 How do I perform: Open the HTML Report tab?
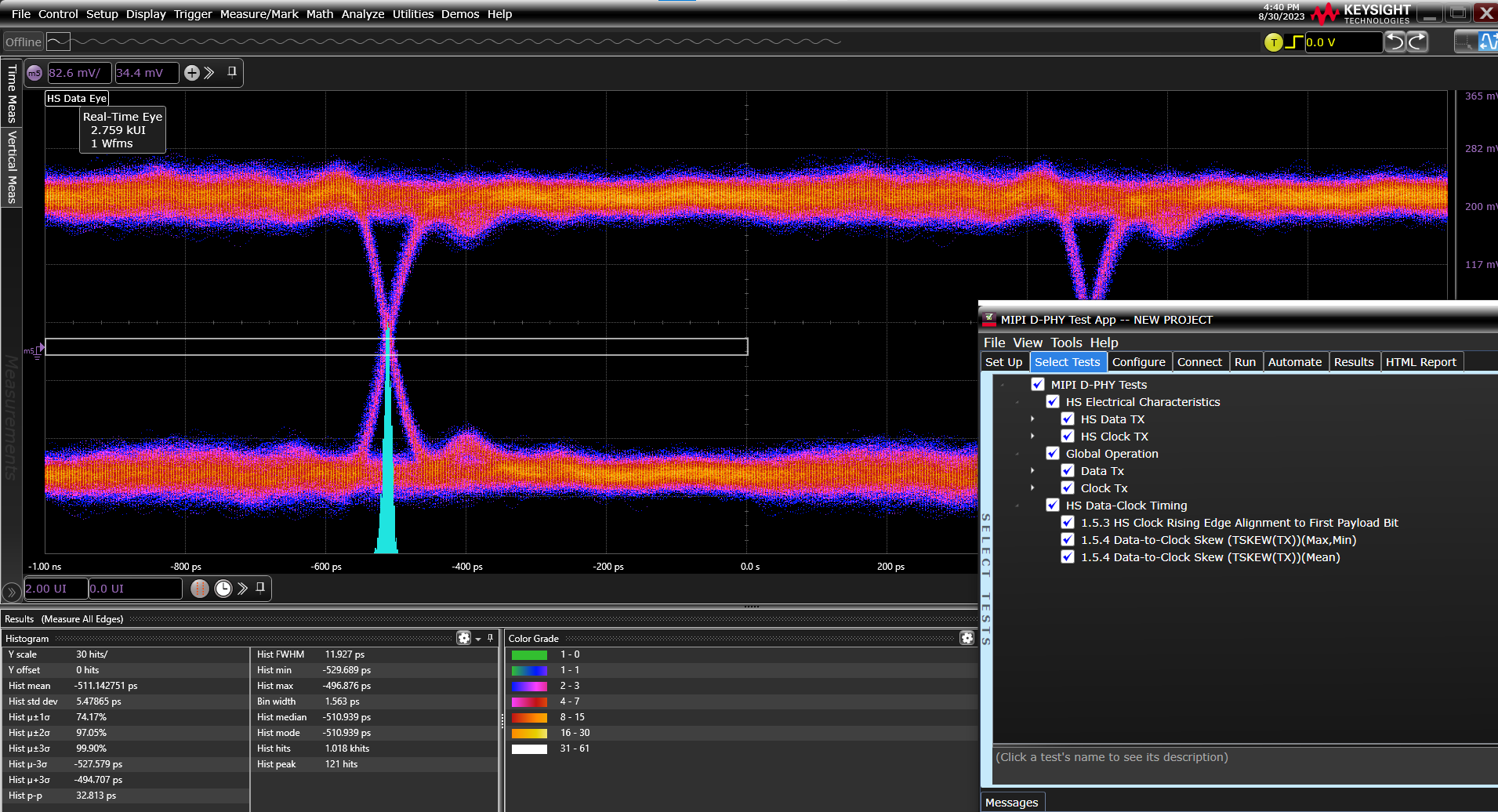[x=1420, y=362]
